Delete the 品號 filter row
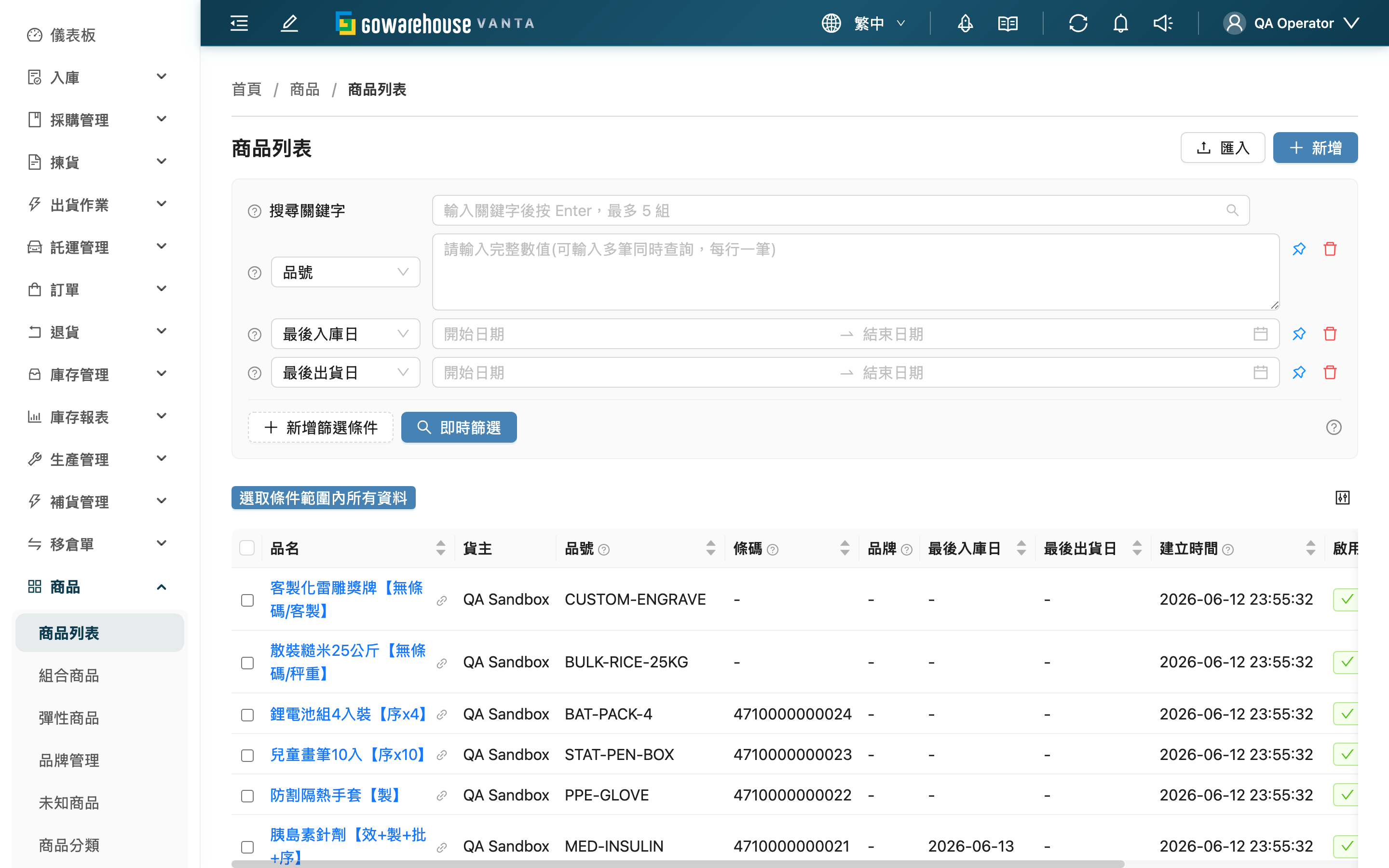Image resolution: width=1389 pixels, height=868 pixels. click(1330, 248)
